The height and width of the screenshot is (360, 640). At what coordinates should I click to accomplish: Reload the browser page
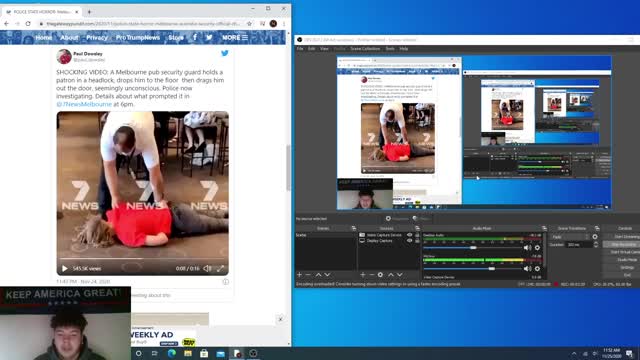tap(28, 24)
